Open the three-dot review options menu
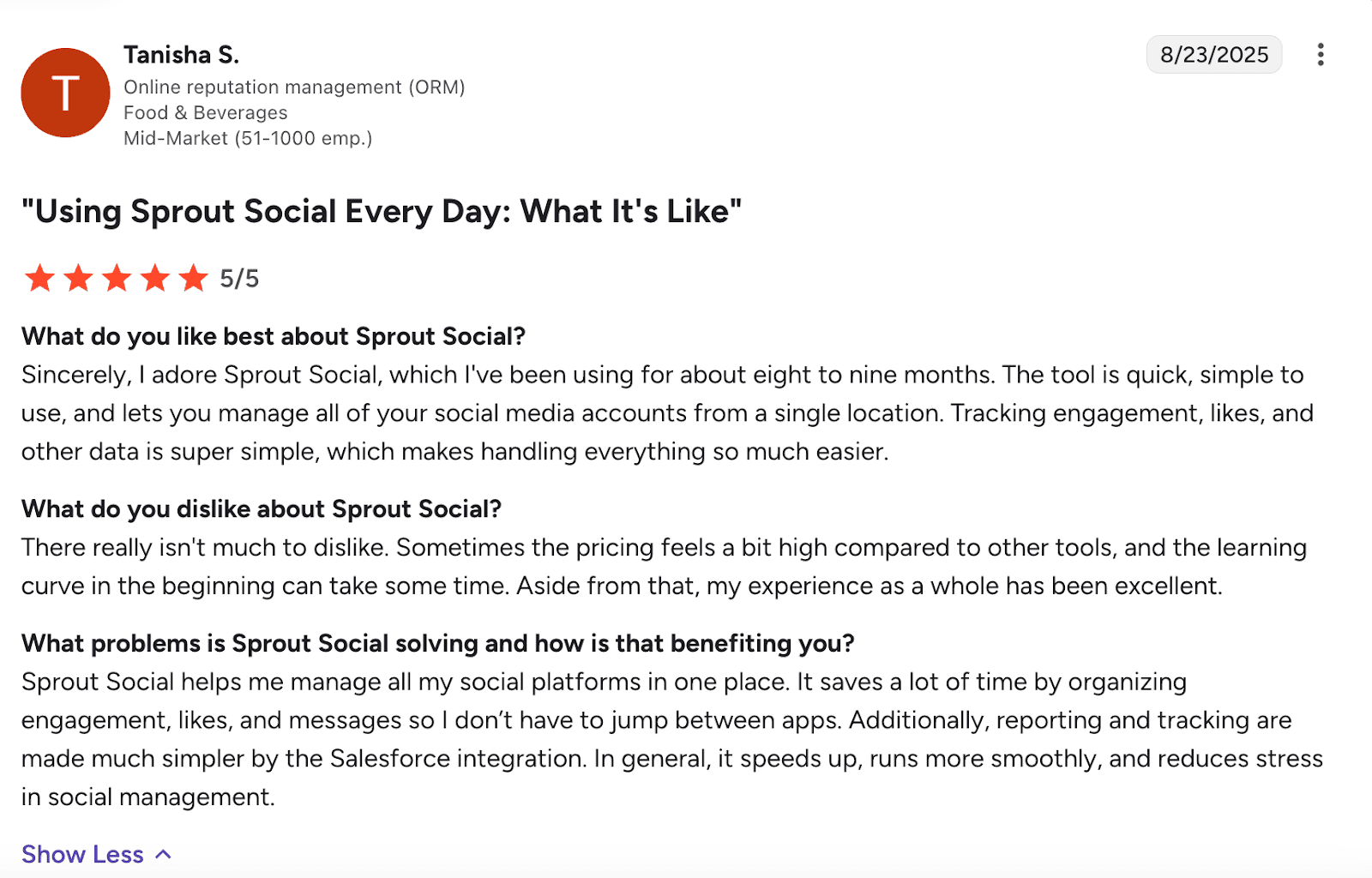Viewport: 1372px width, 878px height. pyautogui.click(x=1321, y=55)
